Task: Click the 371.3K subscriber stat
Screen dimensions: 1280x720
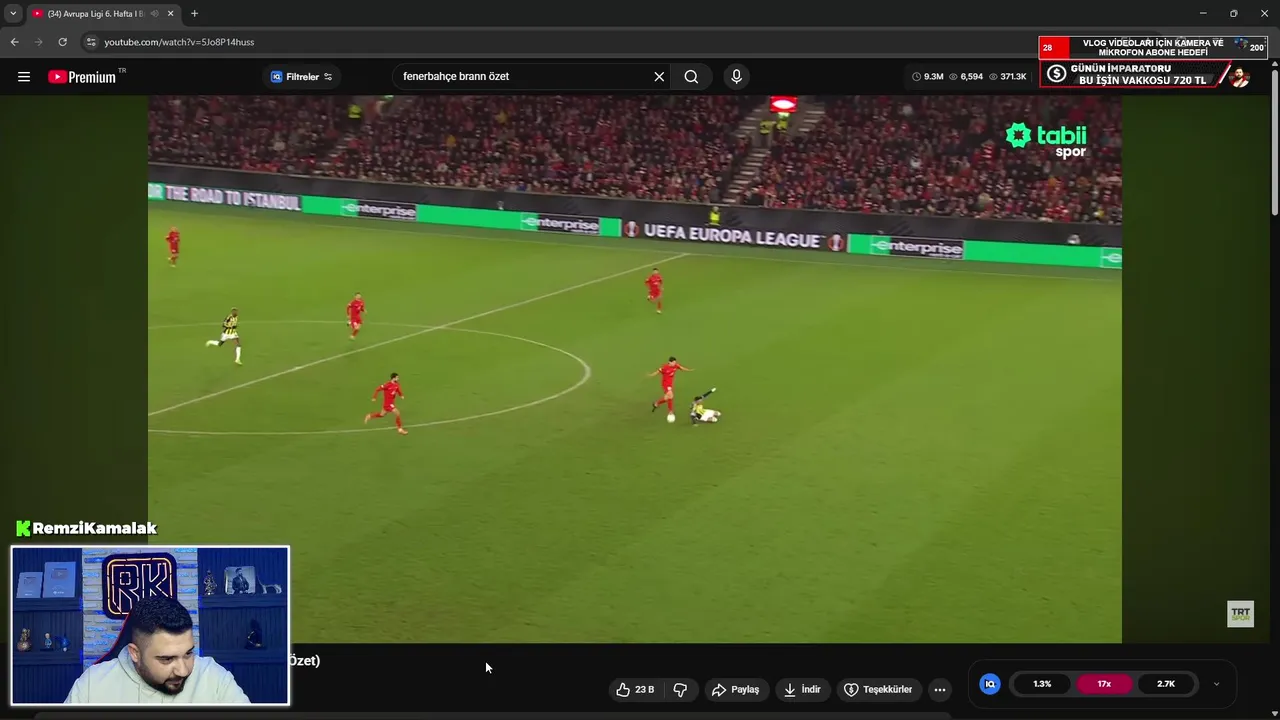Action: click(x=1008, y=77)
